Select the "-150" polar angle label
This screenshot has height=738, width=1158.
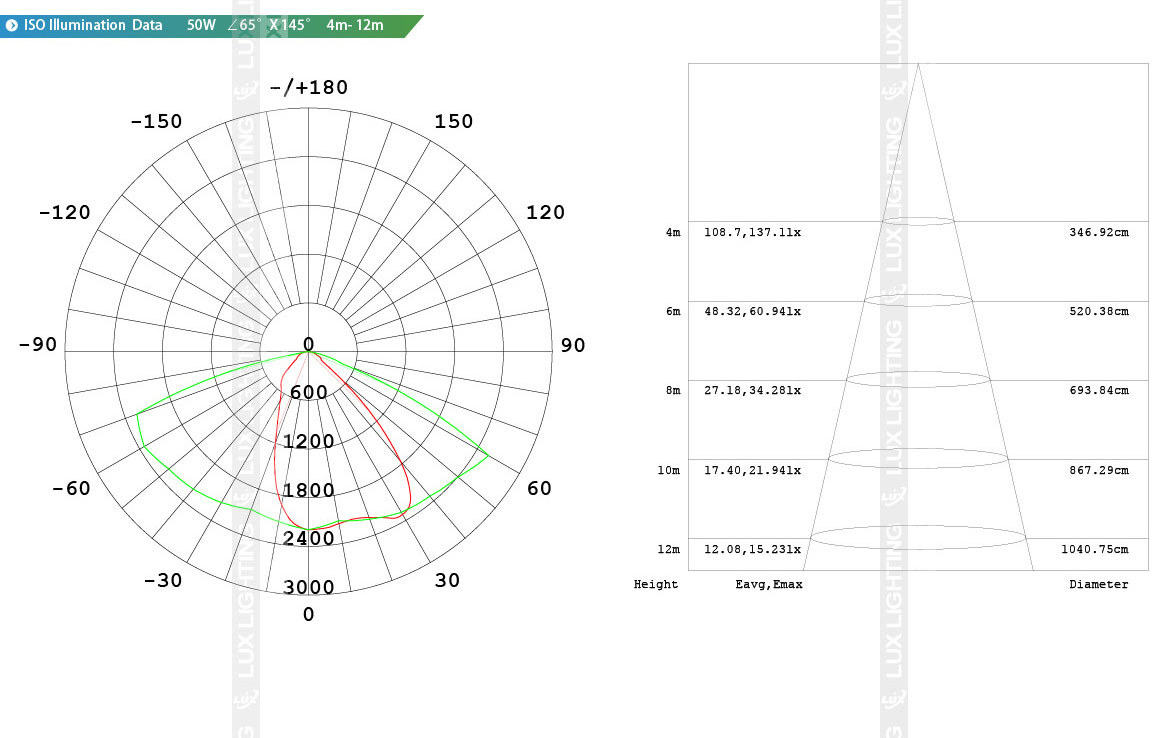(156, 121)
